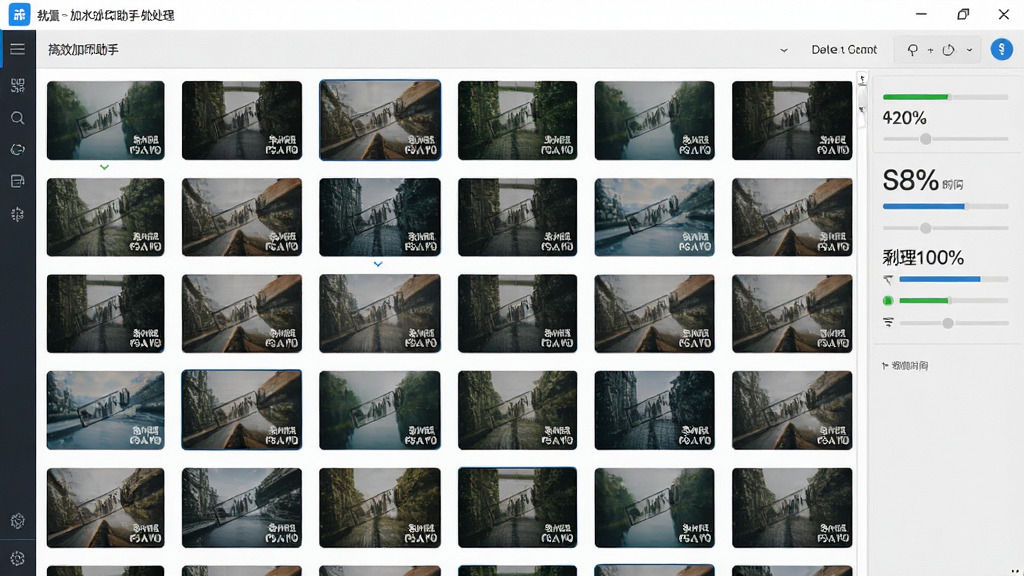Viewport: 1024px width, 576px height.
Task: Expand the blue chevron under the thumbnail
Action: [378, 264]
